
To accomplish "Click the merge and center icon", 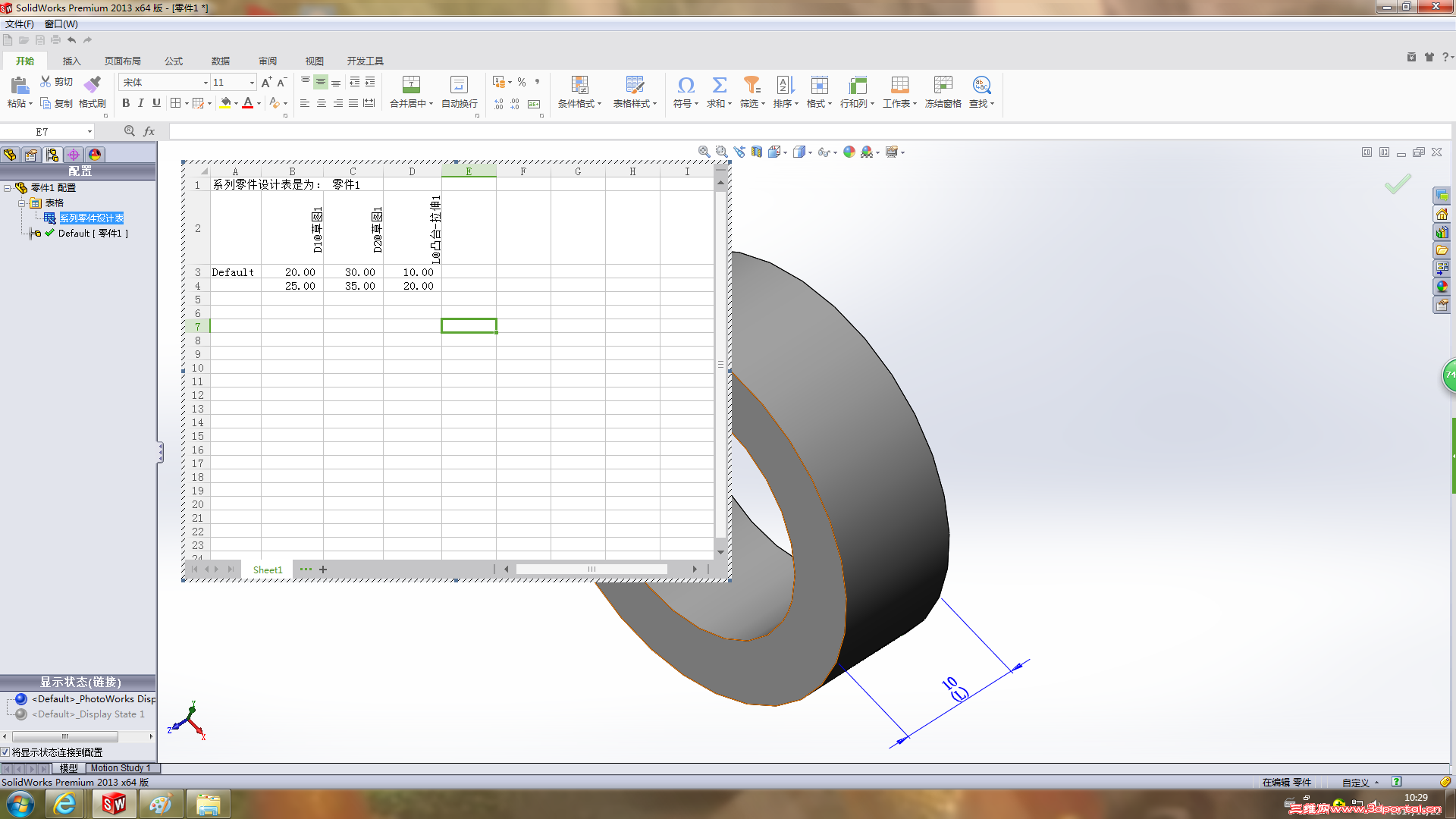I will pyautogui.click(x=411, y=84).
